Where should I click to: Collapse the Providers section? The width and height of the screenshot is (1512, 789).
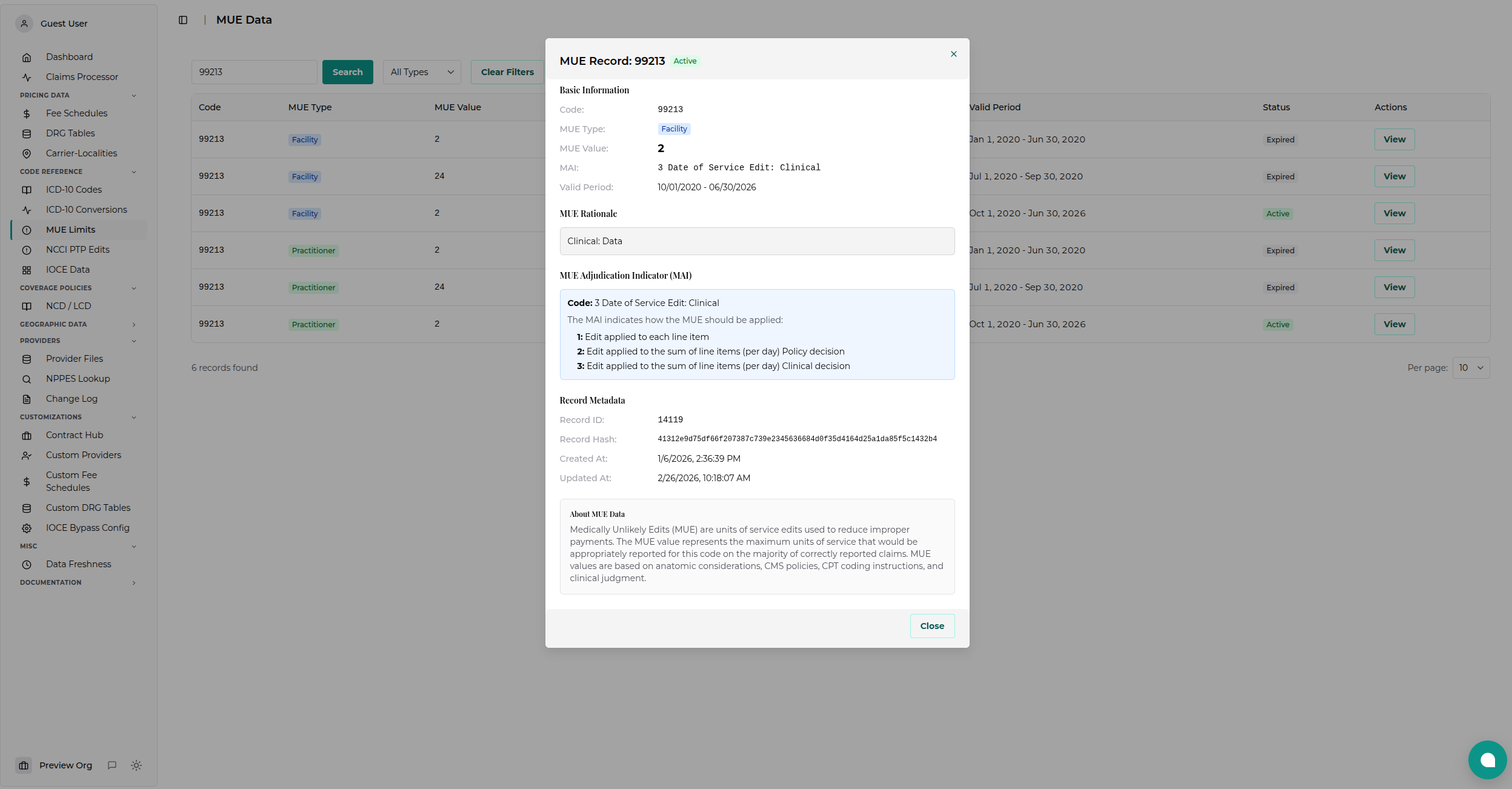(78, 341)
